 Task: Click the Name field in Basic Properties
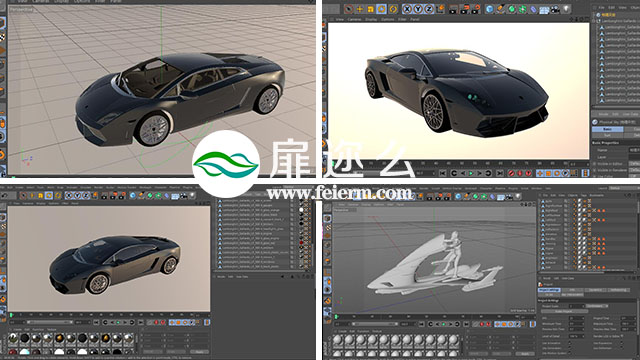click(x=634, y=150)
